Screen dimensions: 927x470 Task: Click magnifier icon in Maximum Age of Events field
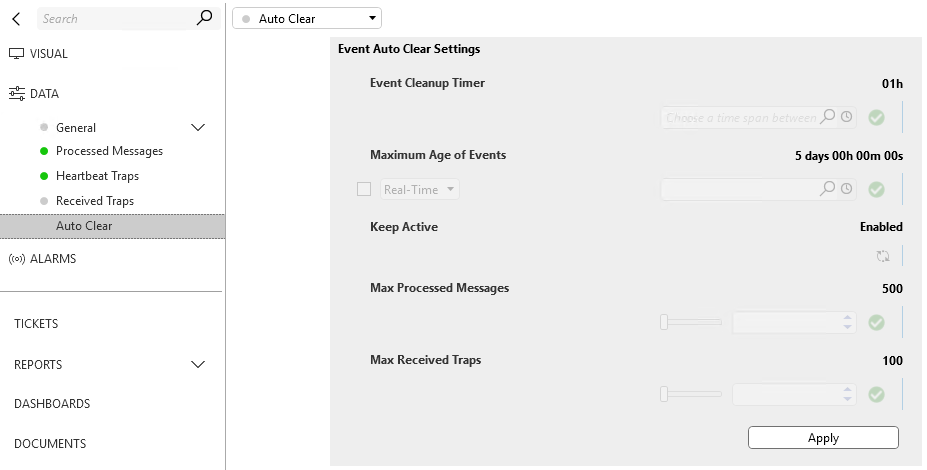point(828,188)
